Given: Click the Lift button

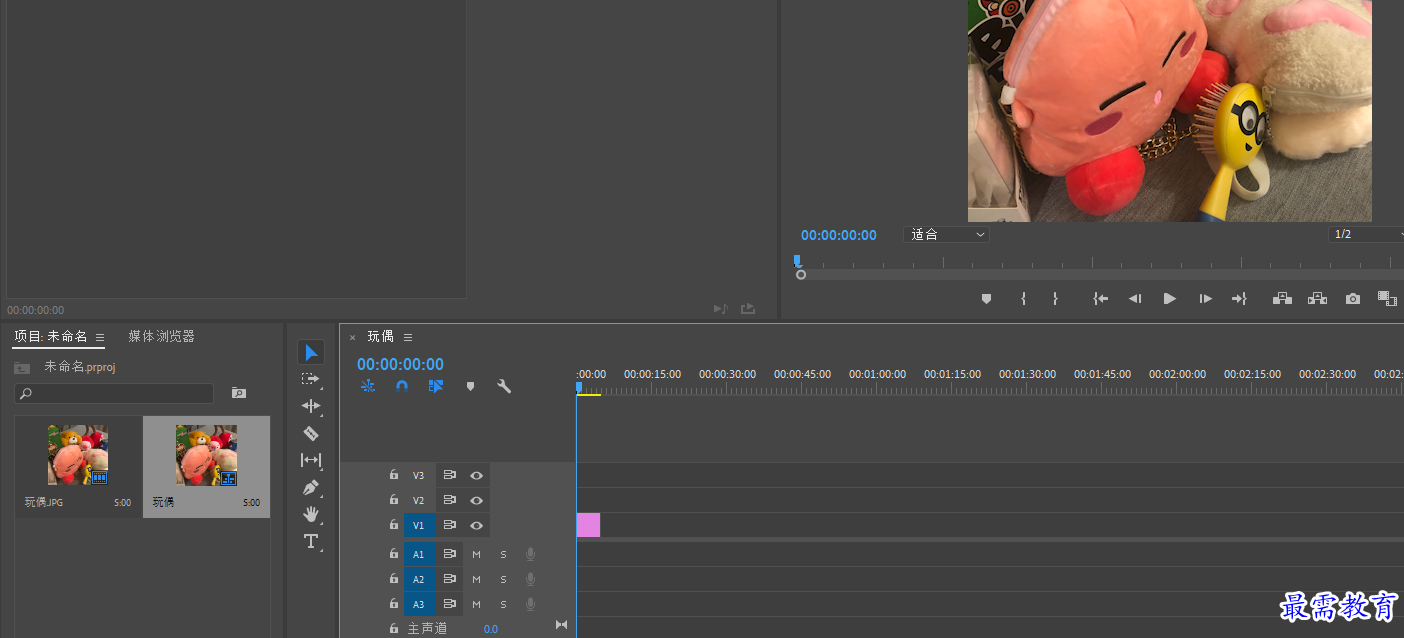Looking at the screenshot, I should [x=1282, y=298].
